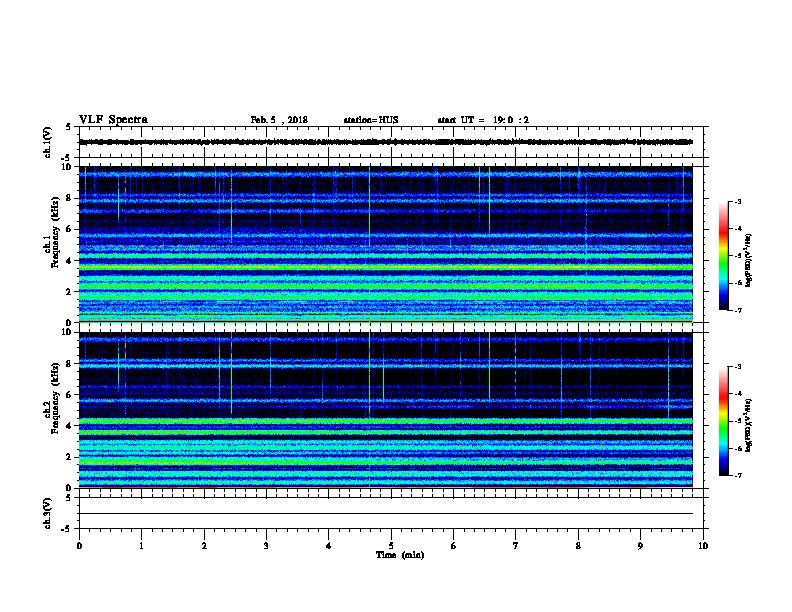Click the ch.2 spectrogram plot
This screenshot has width=792, height=612.
click(386, 410)
